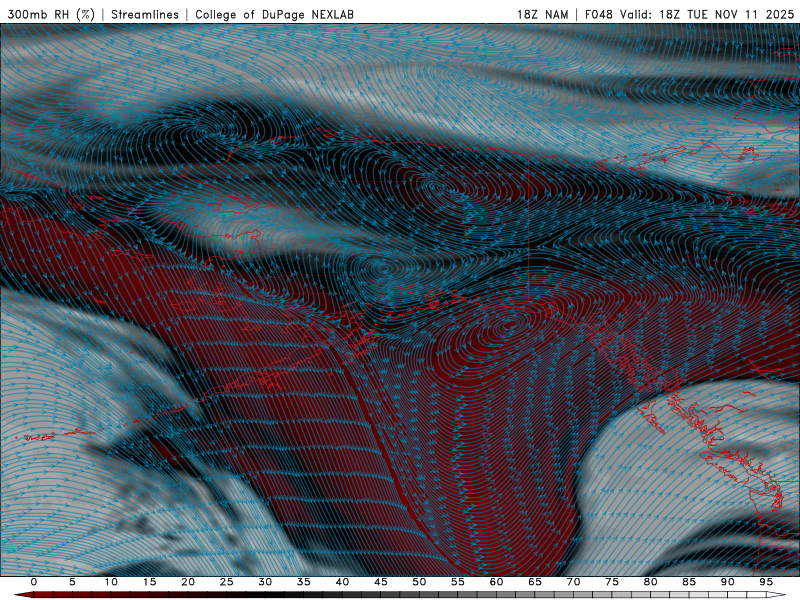The width and height of the screenshot is (800, 600).
Task: Click the '70' color scale label
Action: pos(573,582)
